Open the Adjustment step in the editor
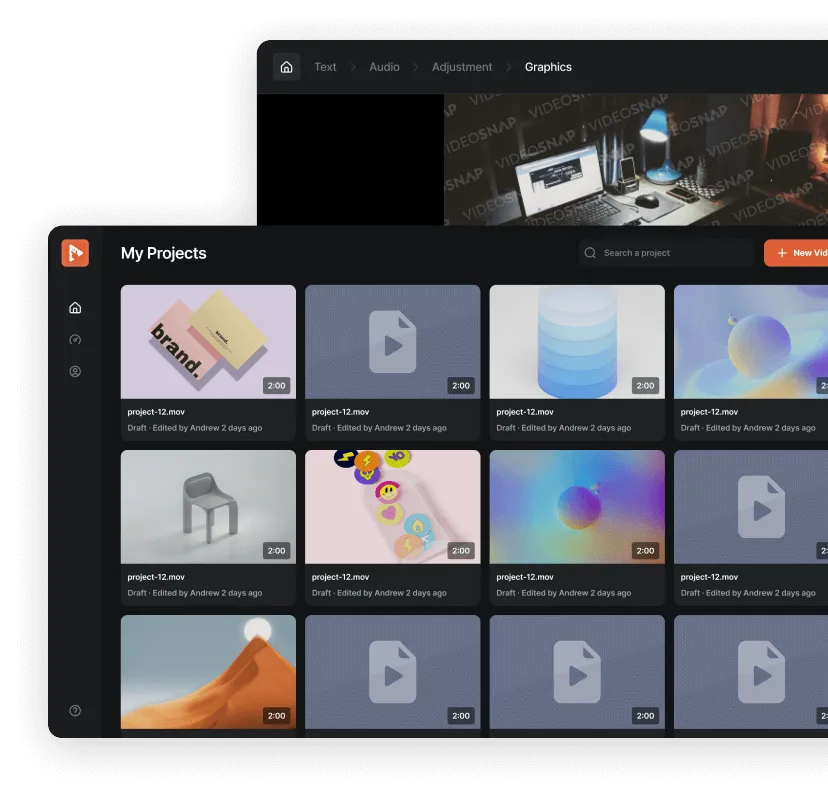 click(462, 67)
